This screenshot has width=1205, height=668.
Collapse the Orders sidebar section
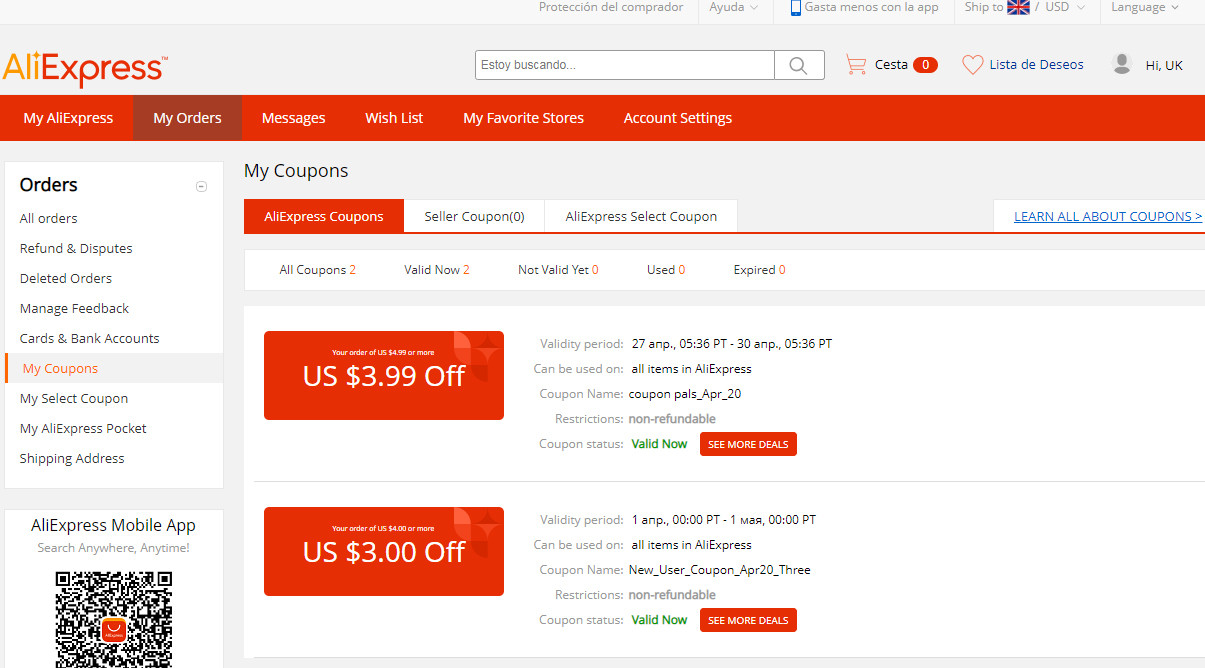(x=201, y=186)
